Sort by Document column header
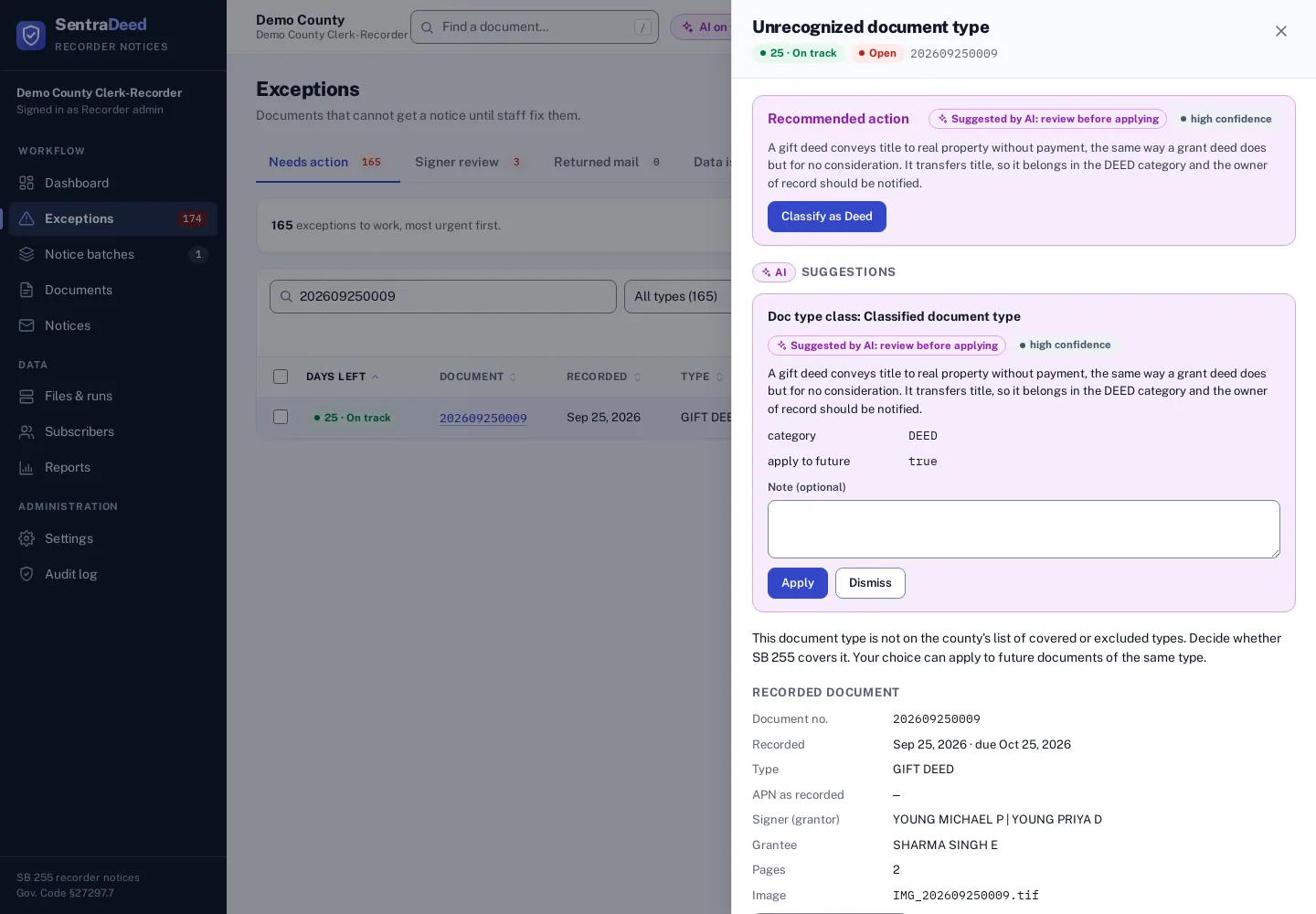The image size is (1316, 914). click(478, 377)
